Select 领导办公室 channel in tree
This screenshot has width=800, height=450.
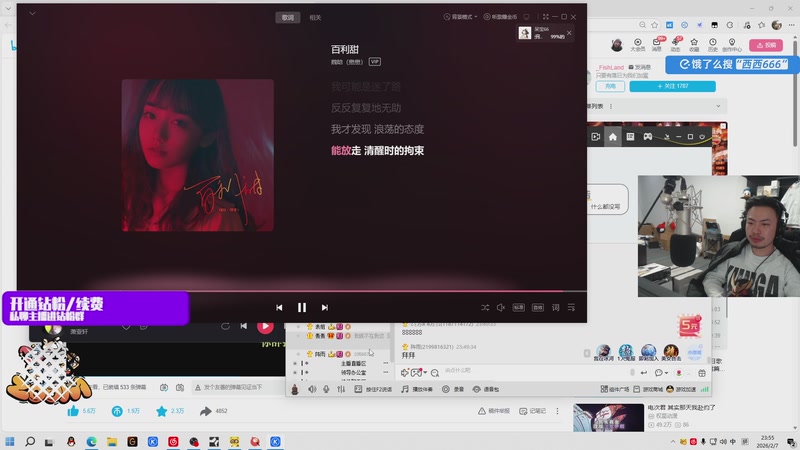coord(353,372)
